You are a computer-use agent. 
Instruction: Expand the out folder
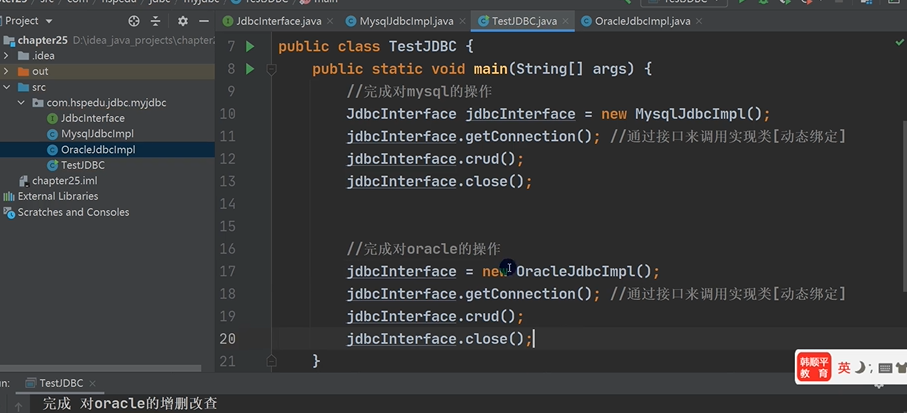pos(6,72)
